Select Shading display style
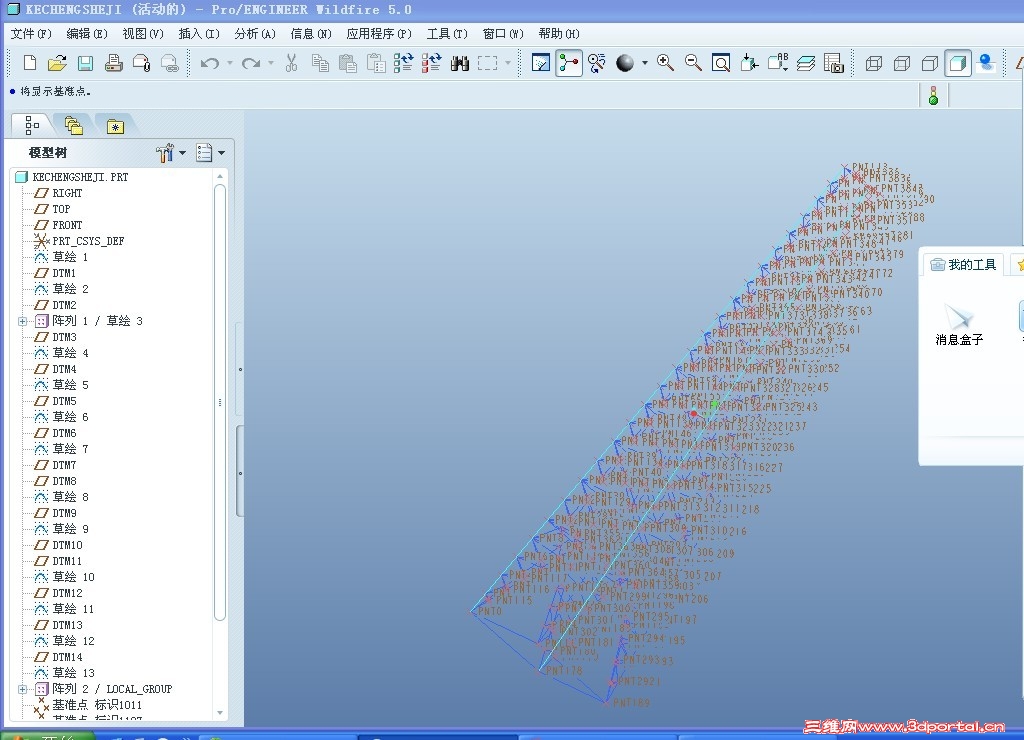The image size is (1024, 740). pos(957,63)
